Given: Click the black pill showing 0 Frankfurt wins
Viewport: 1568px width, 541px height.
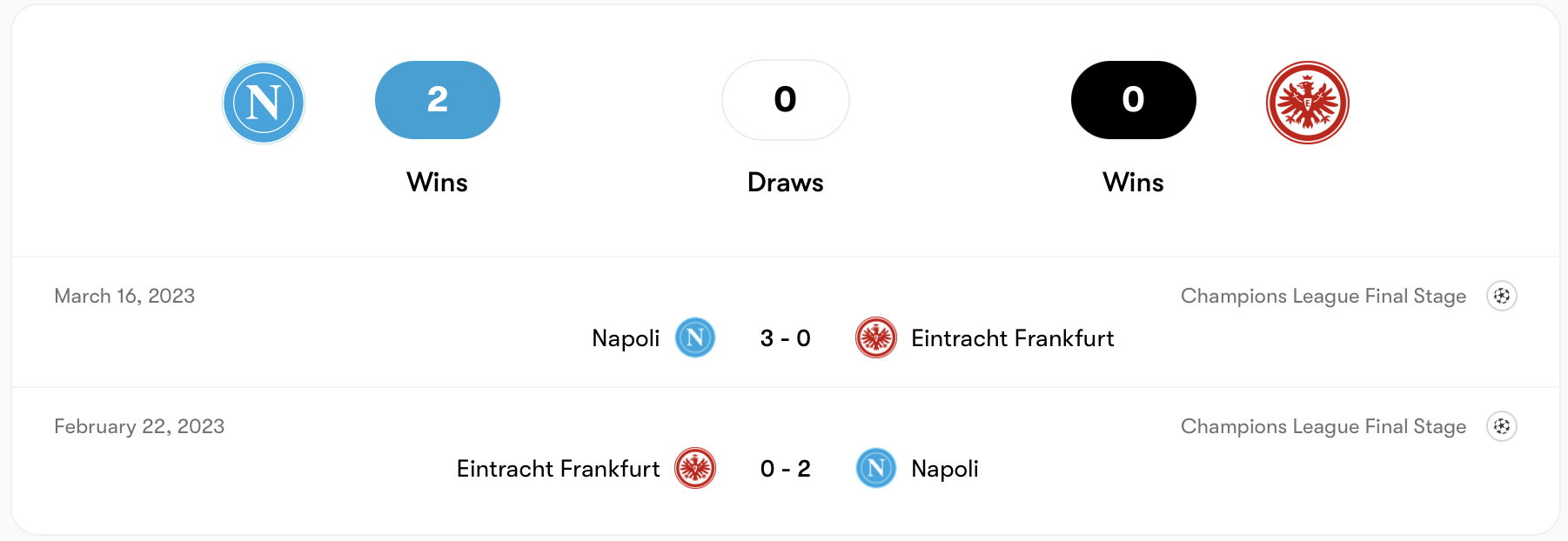Looking at the screenshot, I should [1132, 99].
